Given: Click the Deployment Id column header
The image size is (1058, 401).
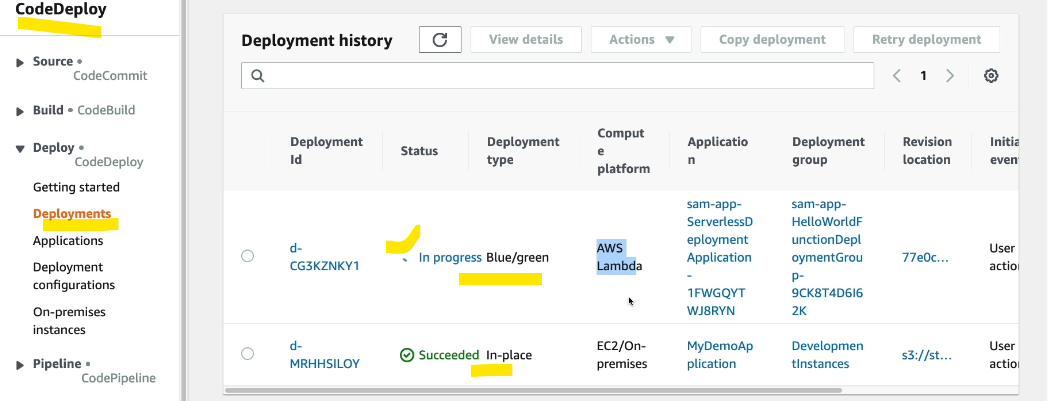Looking at the screenshot, I should [x=327, y=151].
